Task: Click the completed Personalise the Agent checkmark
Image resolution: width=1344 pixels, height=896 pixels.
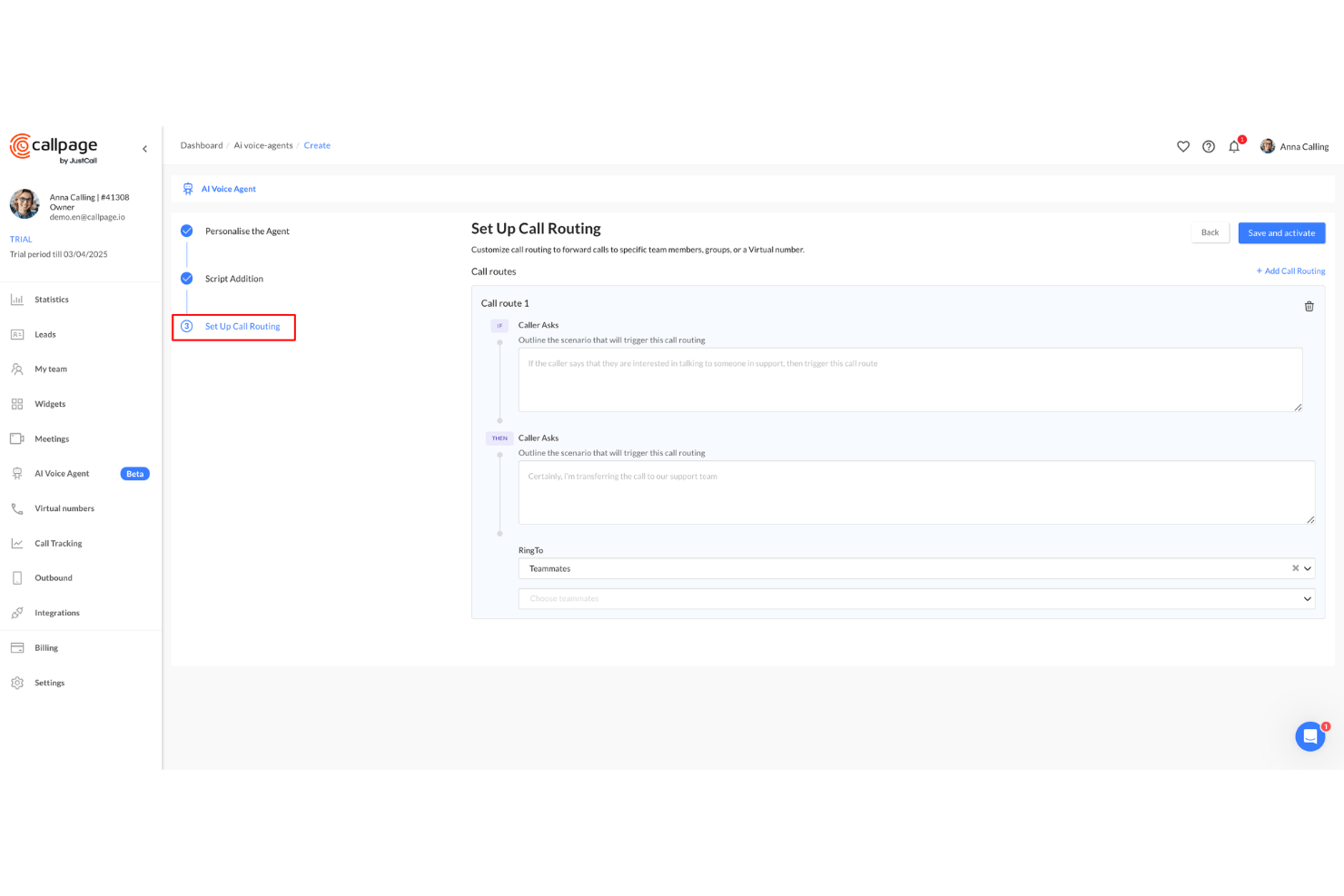Action: 186,231
